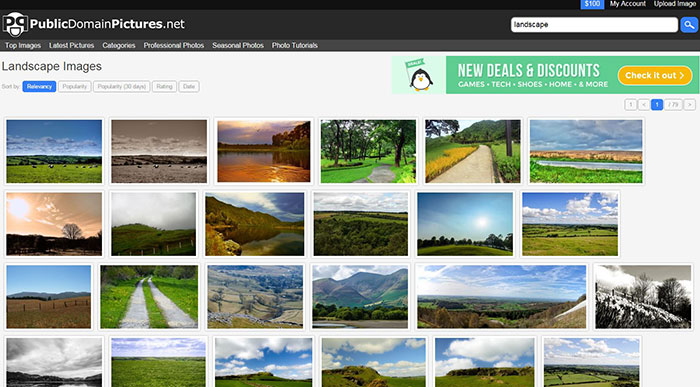Open the orange sunset lake photo
Viewport: 700px width, 387px height.
[263, 151]
